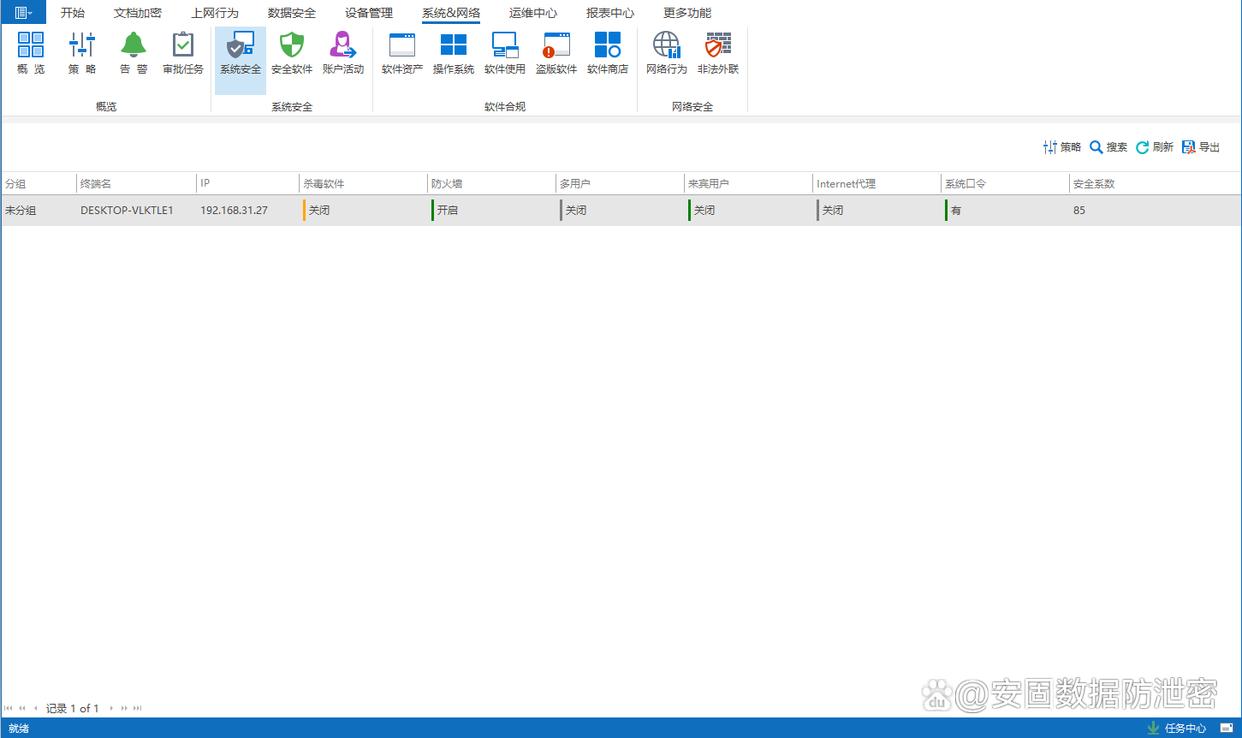Click the 策略 sliders icon in ribbon
1242x738 pixels.
[82, 53]
